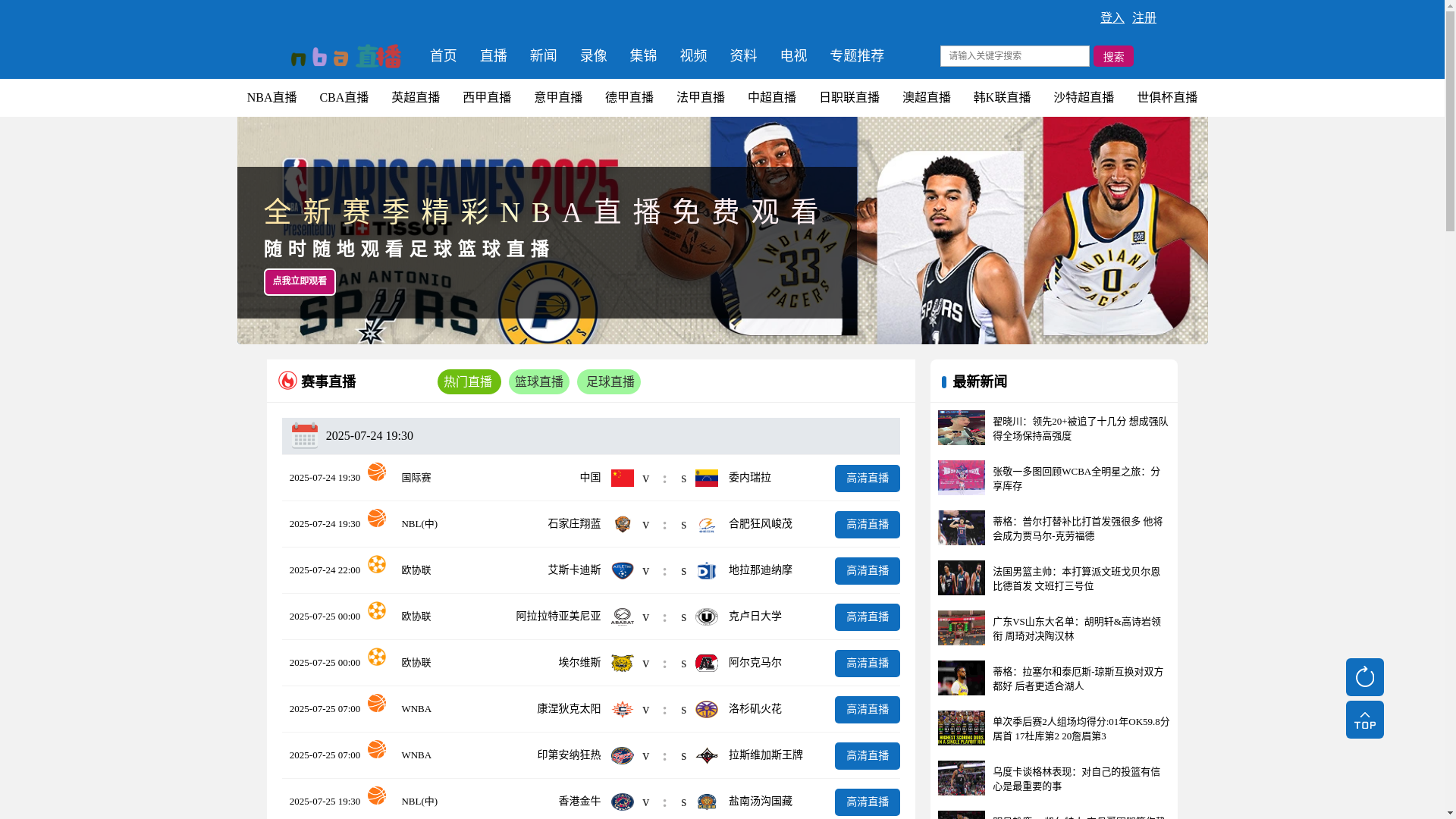The width and height of the screenshot is (1456, 819).
Task: Click the 注册 link
Action: pyautogui.click(x=1144, y=17)
